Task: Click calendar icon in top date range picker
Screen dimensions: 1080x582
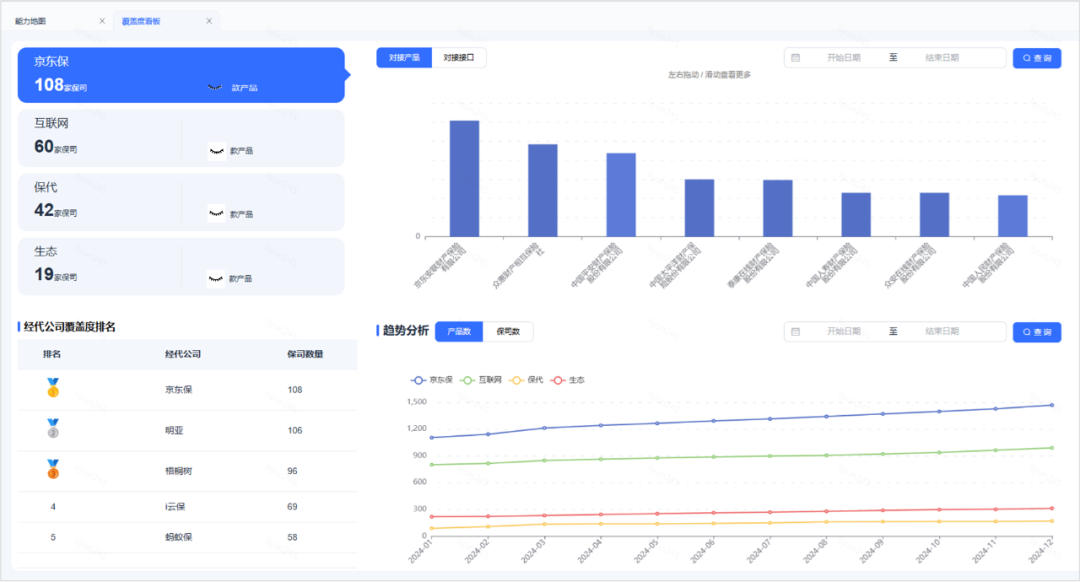Action: [x=796, y=58]
